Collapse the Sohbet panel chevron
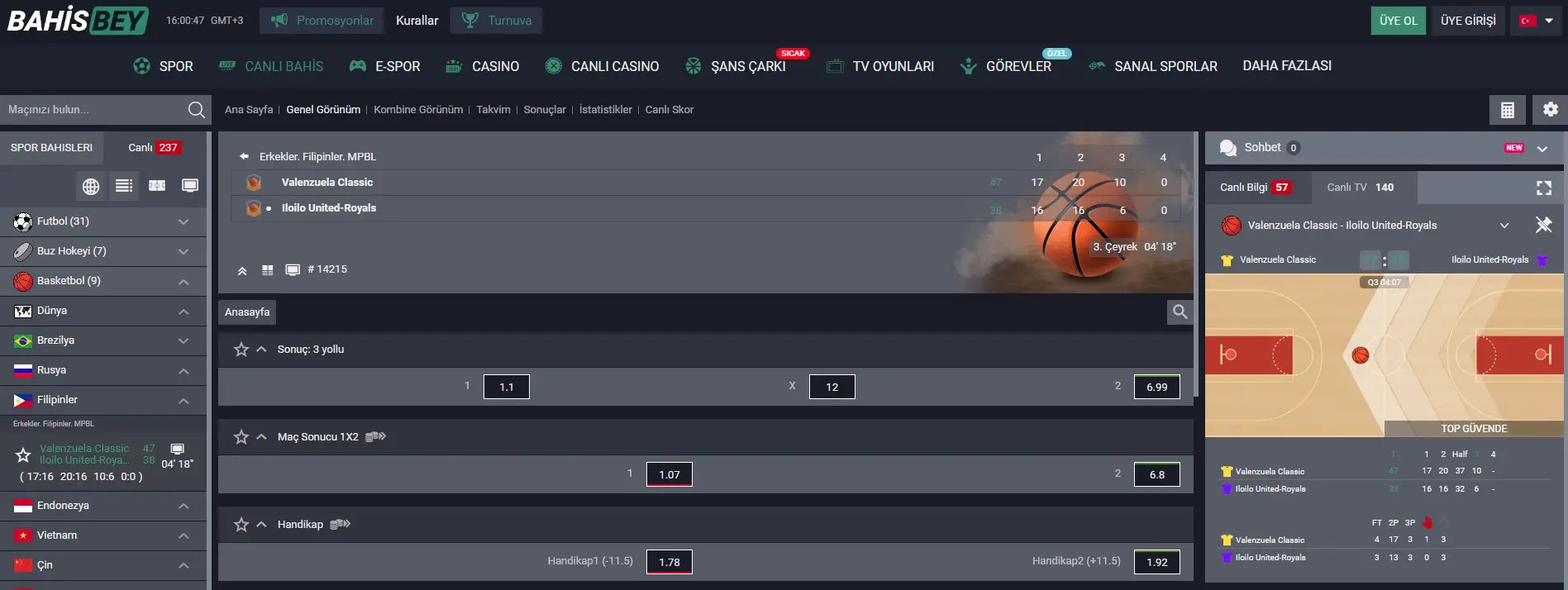This screenshot has height=590, width=1568. (x=1542, y=149)
